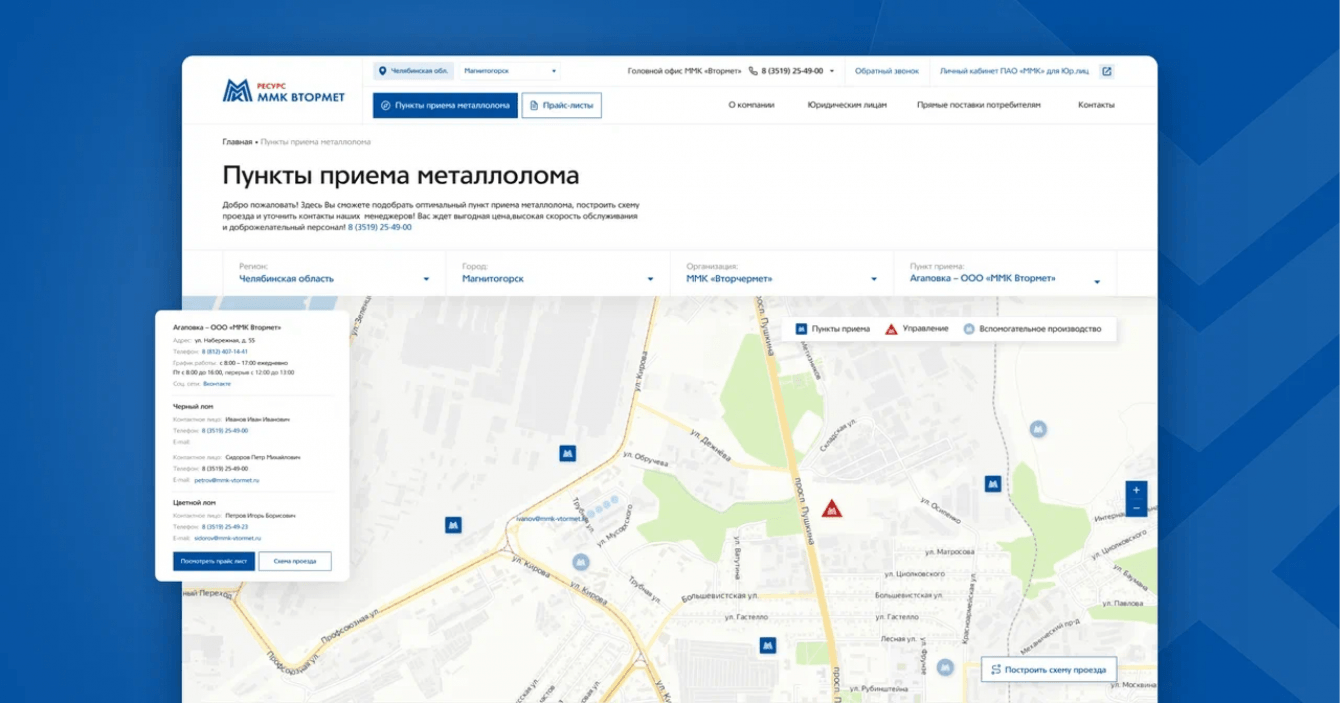1340x703 pixels.
Task: Click sidorov@mmk-vtormet.ru email link
Action: point(227,538)
